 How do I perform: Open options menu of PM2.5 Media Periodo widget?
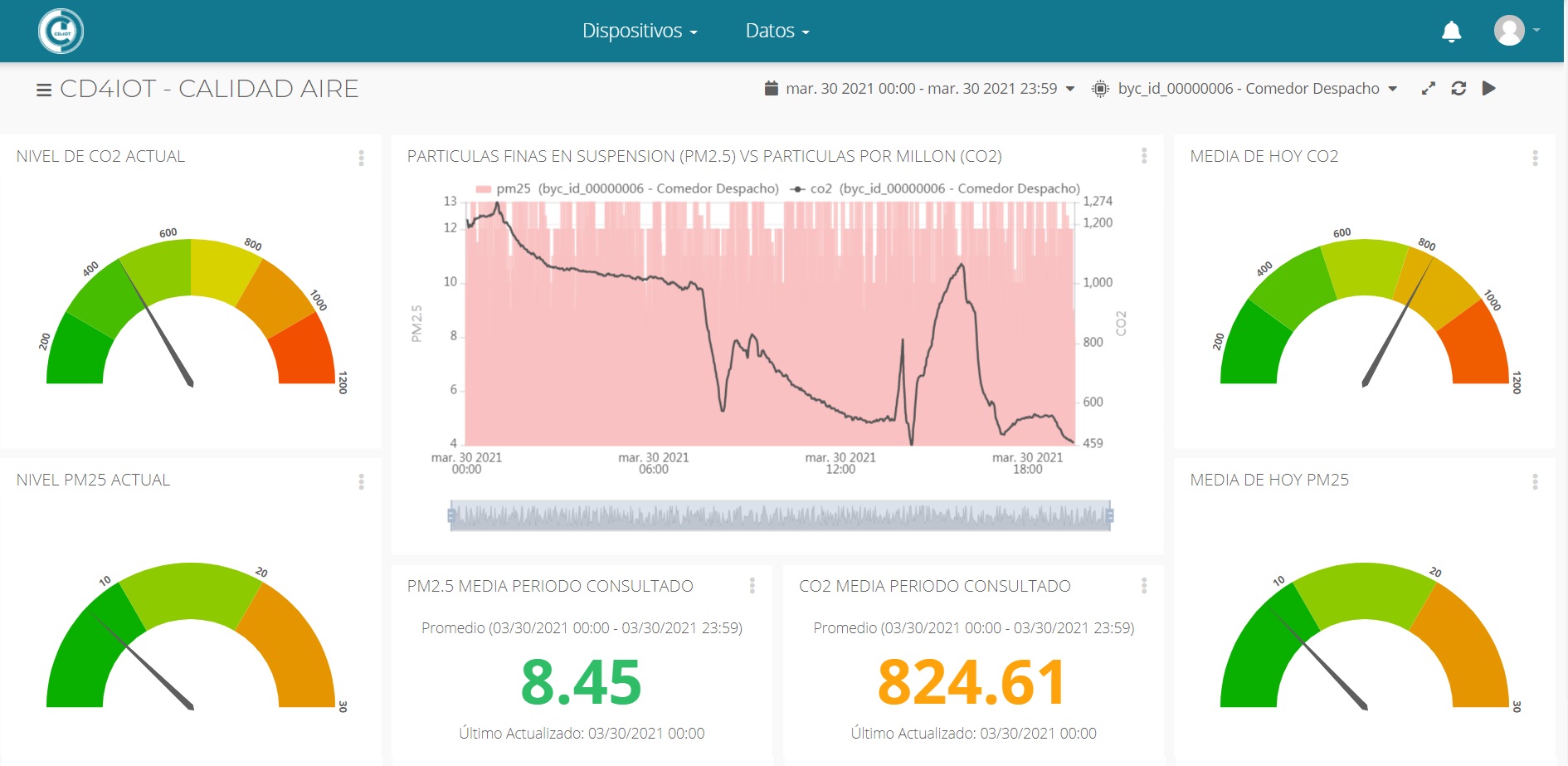click(x=752, y=585)
